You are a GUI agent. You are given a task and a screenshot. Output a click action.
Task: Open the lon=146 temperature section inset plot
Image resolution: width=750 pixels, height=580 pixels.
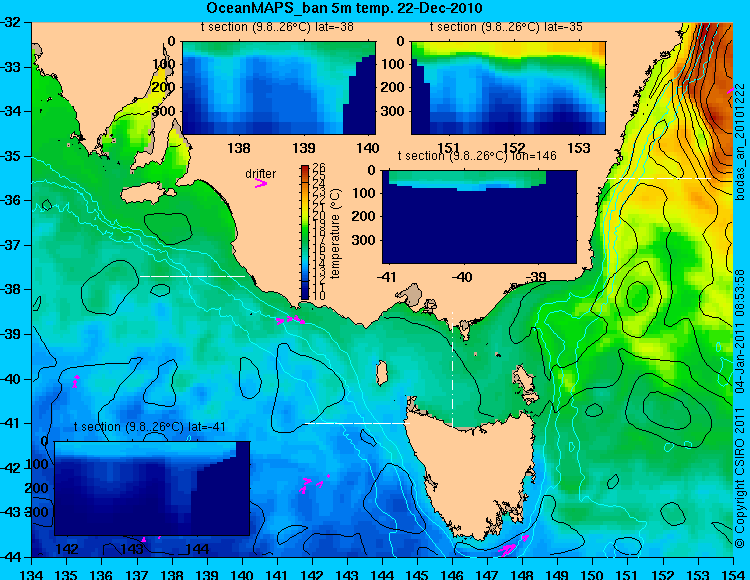[x=479, y=217]
